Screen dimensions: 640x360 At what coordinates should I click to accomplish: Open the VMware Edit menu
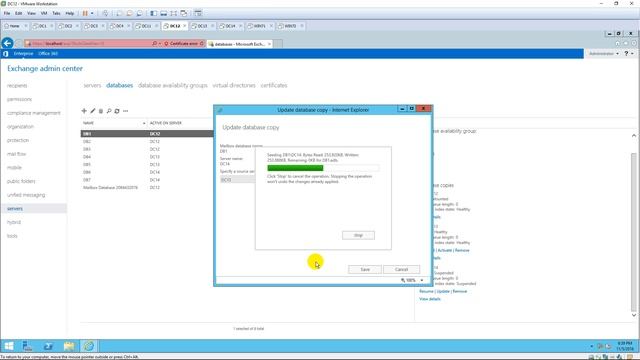[x=19, y=13]
